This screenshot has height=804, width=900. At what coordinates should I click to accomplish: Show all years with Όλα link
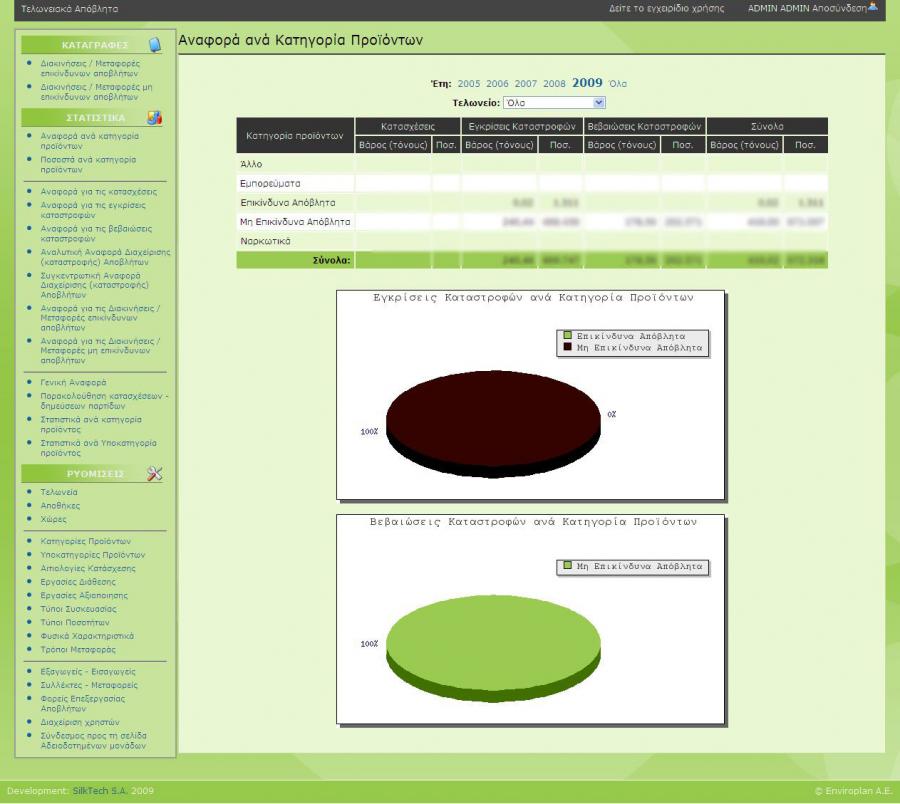click(618, 84)
